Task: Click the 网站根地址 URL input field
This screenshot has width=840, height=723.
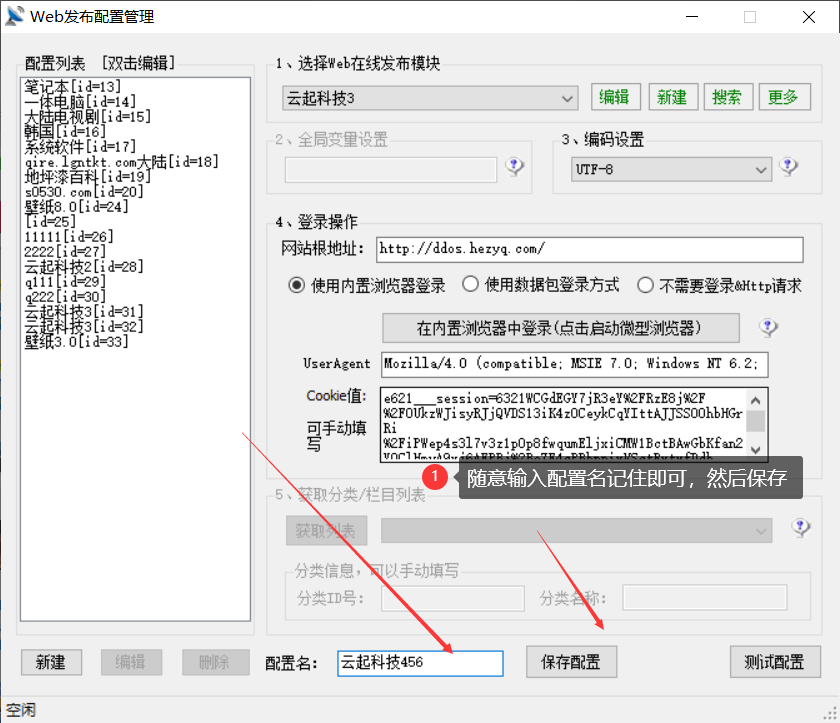Action: (589, 248)
